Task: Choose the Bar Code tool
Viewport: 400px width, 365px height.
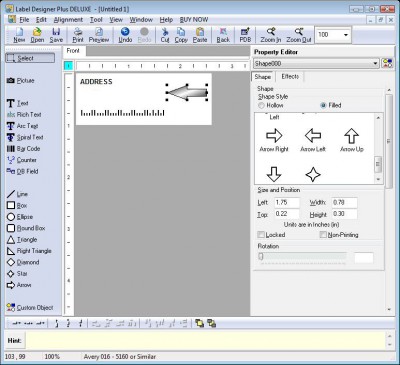Action: (23, 149)
